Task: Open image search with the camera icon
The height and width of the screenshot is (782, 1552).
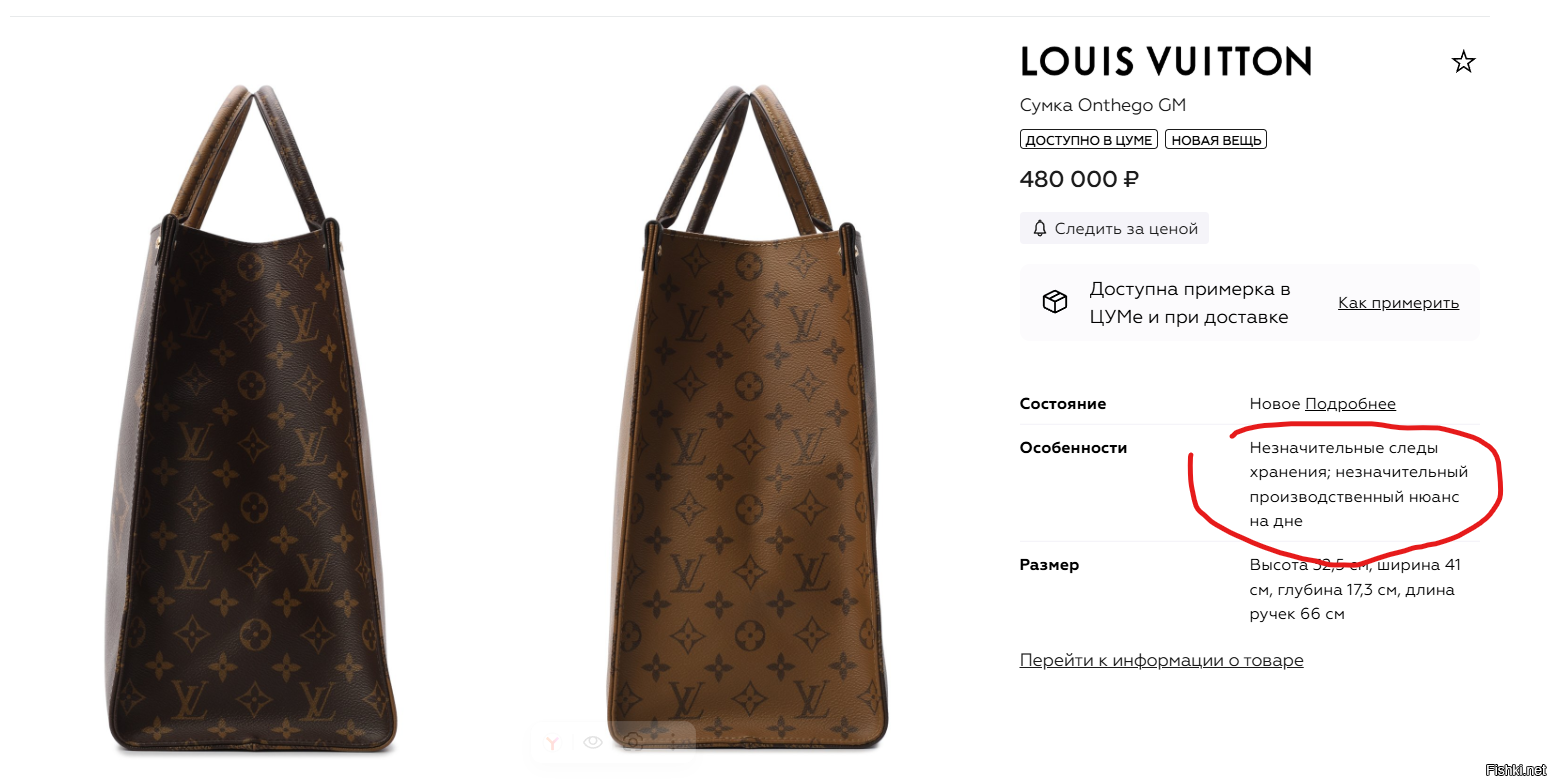Action: coord(633,742)
